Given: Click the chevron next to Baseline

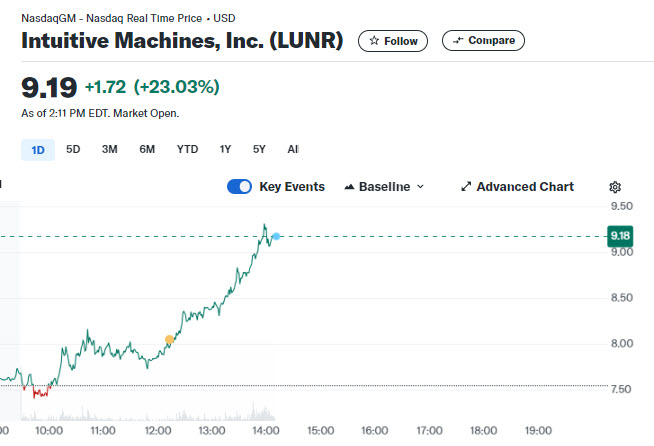Looking at the screenshot, I should pyautogui.click(x=420, y=186).
